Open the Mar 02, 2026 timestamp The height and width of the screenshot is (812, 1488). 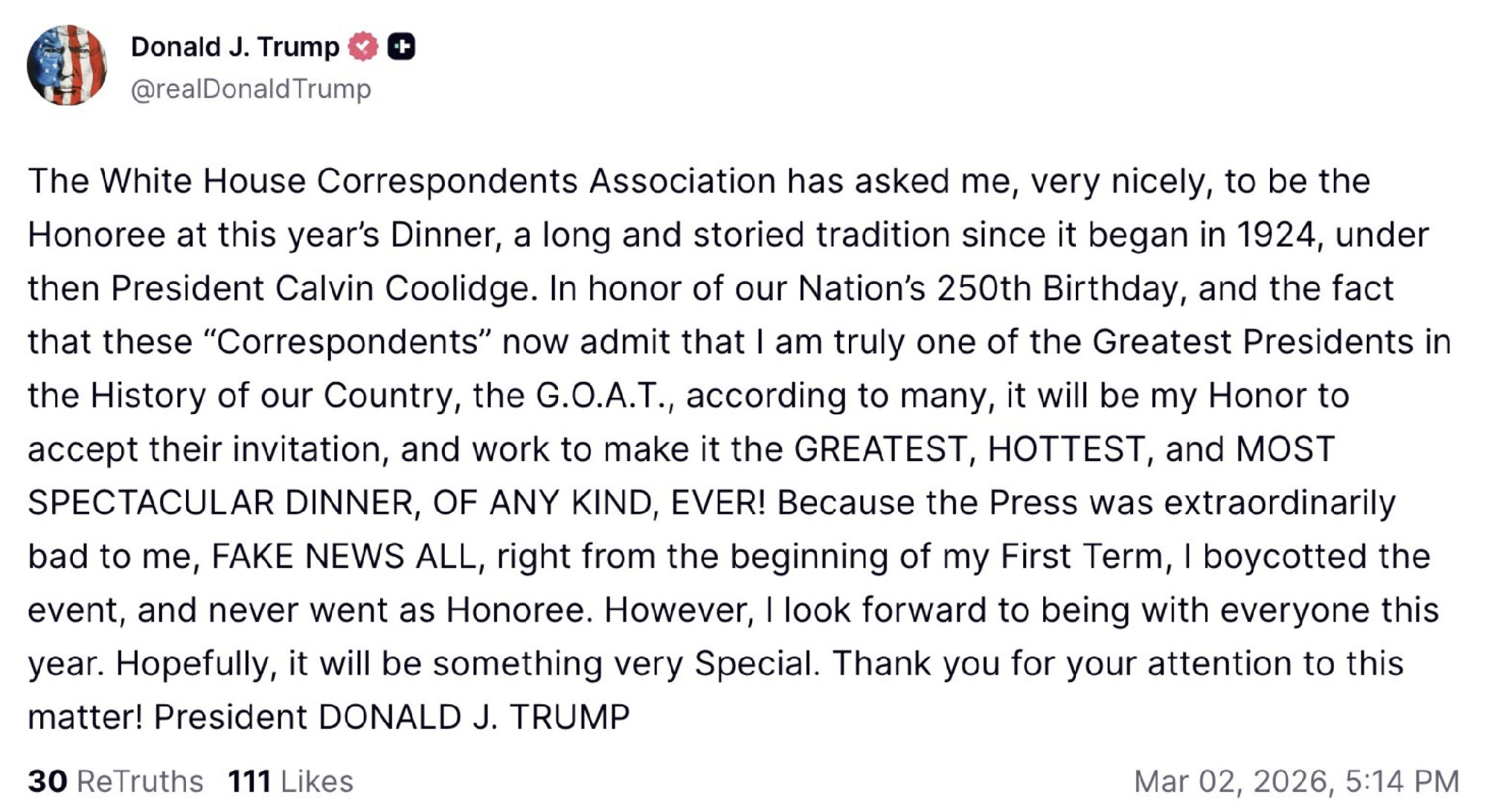coord(1296,782)
